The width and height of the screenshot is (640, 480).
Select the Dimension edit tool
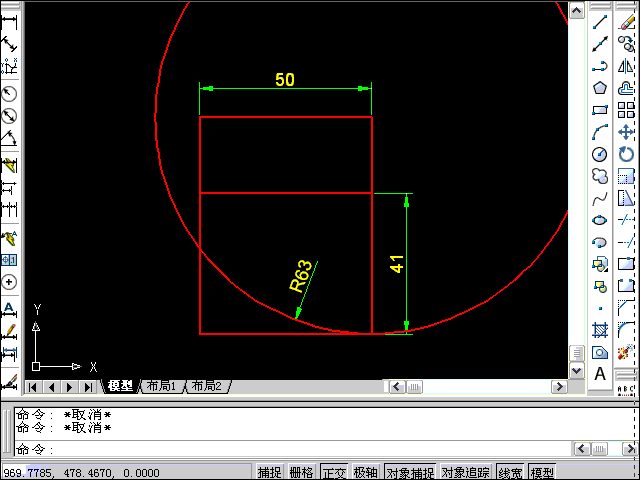pos(9,310)
